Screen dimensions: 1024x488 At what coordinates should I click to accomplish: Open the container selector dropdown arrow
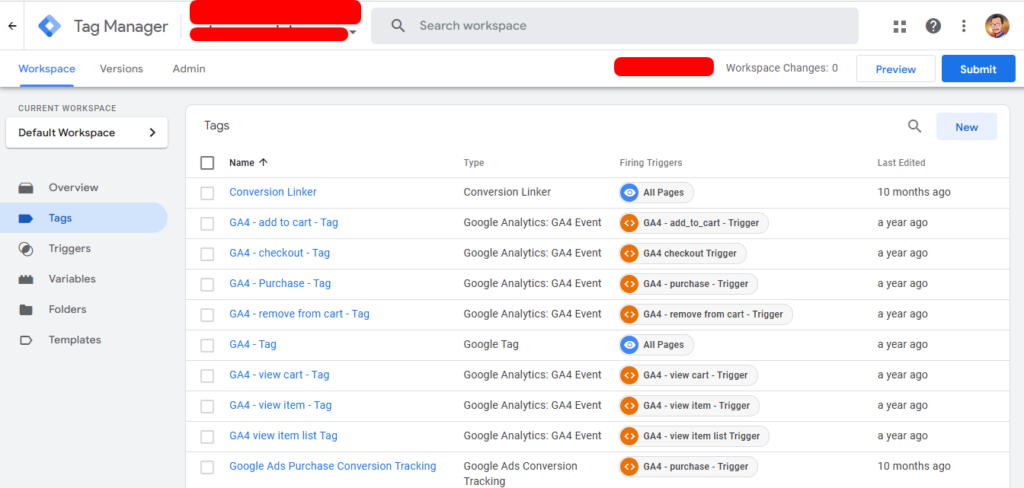(353, 32)
